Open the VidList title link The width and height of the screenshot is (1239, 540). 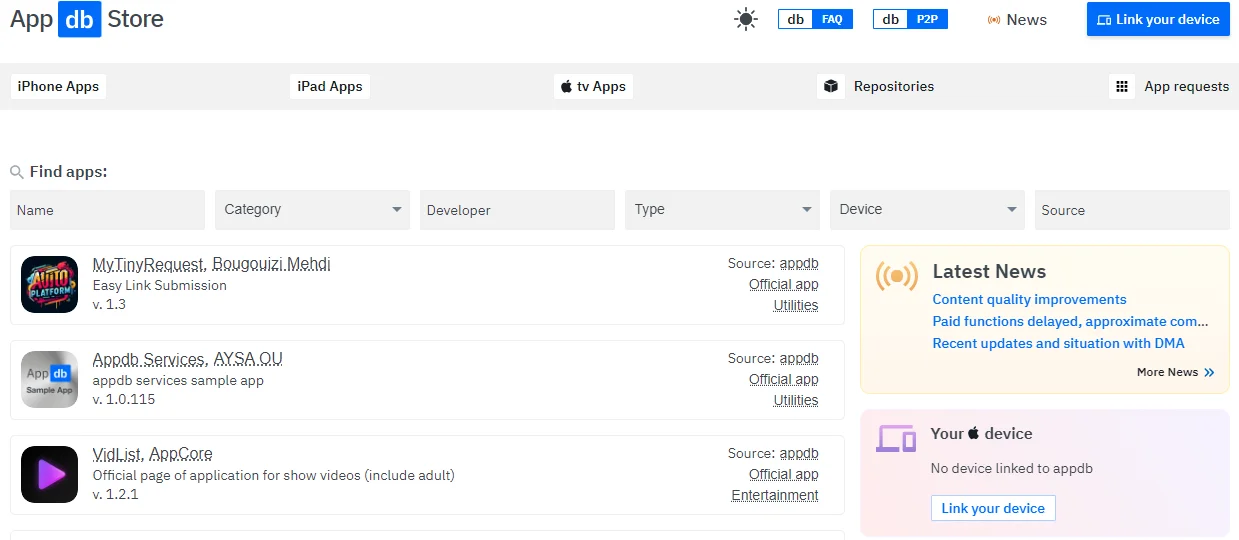tap(117, 454)
